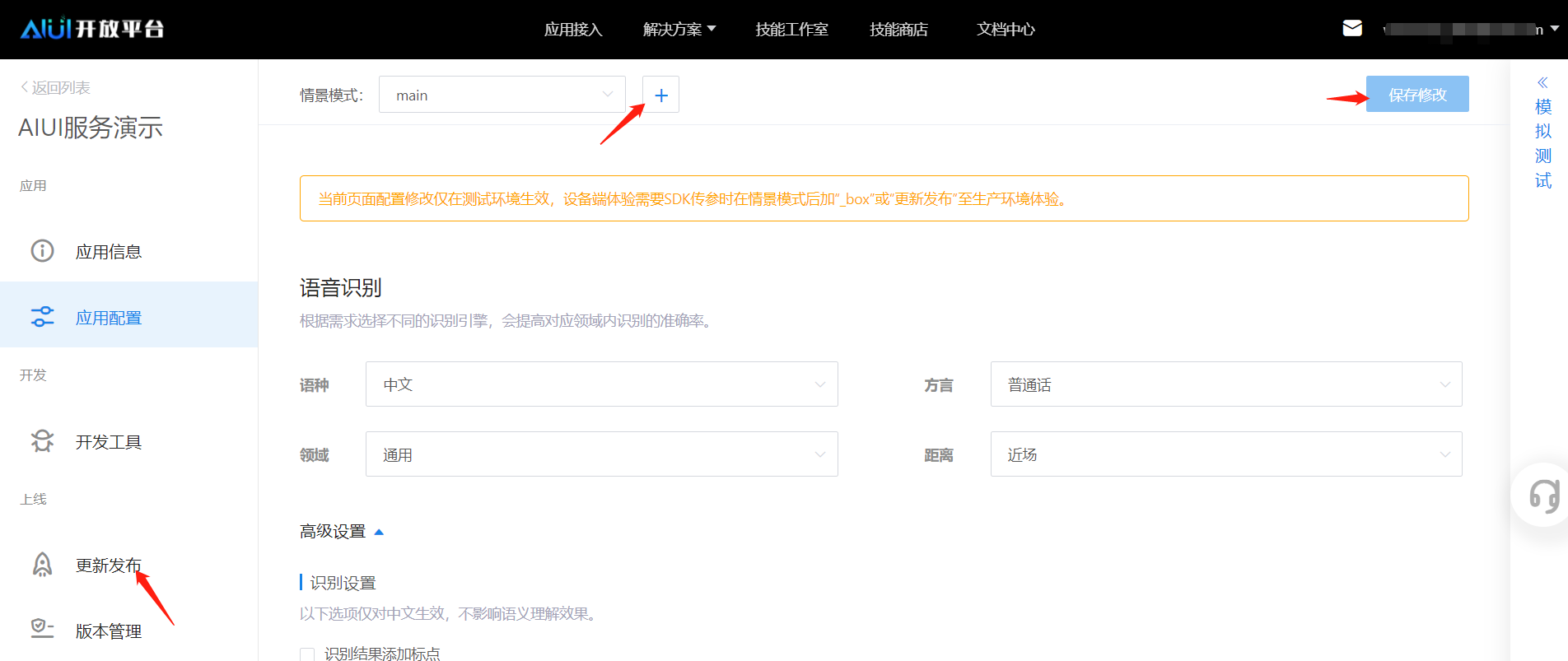
Task: Click the mail envelope icon
Action: [1351, 29]
